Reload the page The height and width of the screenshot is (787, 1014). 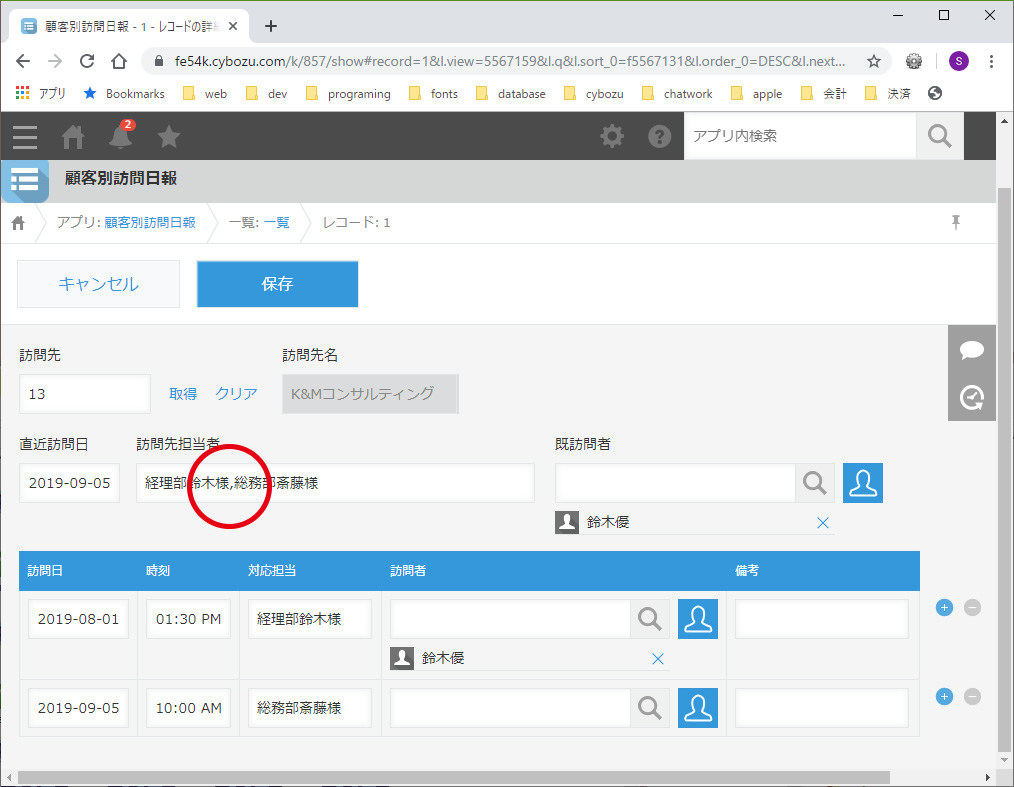click(x=87, y=61)
